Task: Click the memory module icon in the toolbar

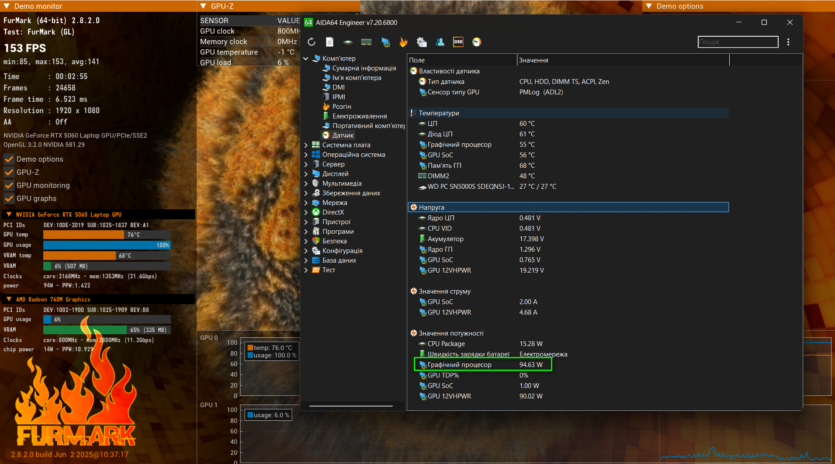Action: click(367, 42)
